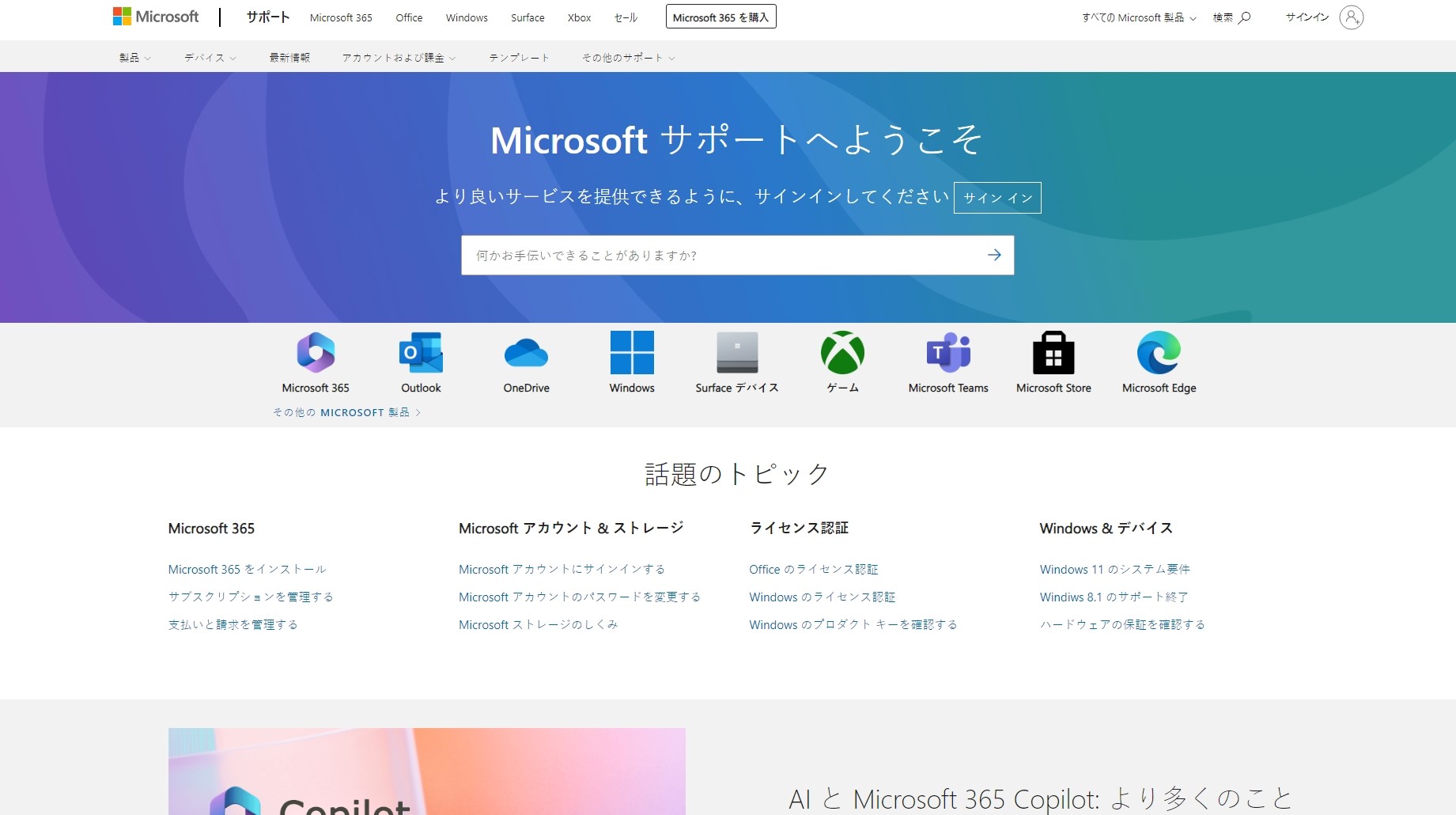Select the Windows logo icon
This screenshot has width=1456, height=815.
[632, 353]
